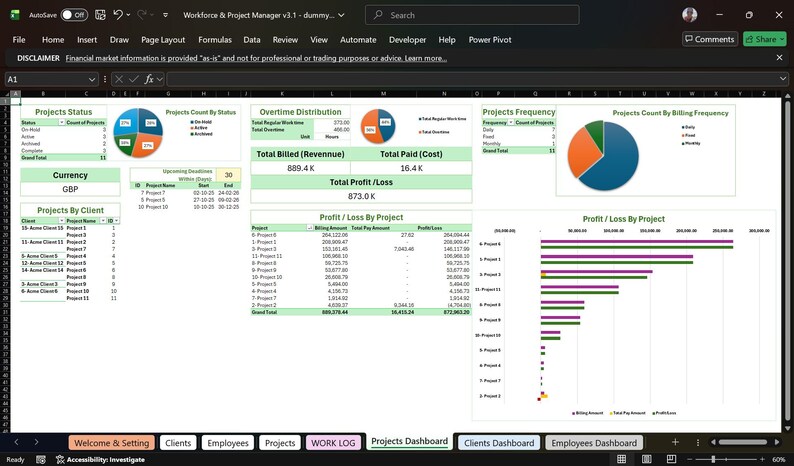Click the green Profit/Loss legend swatch

point(654,413)
